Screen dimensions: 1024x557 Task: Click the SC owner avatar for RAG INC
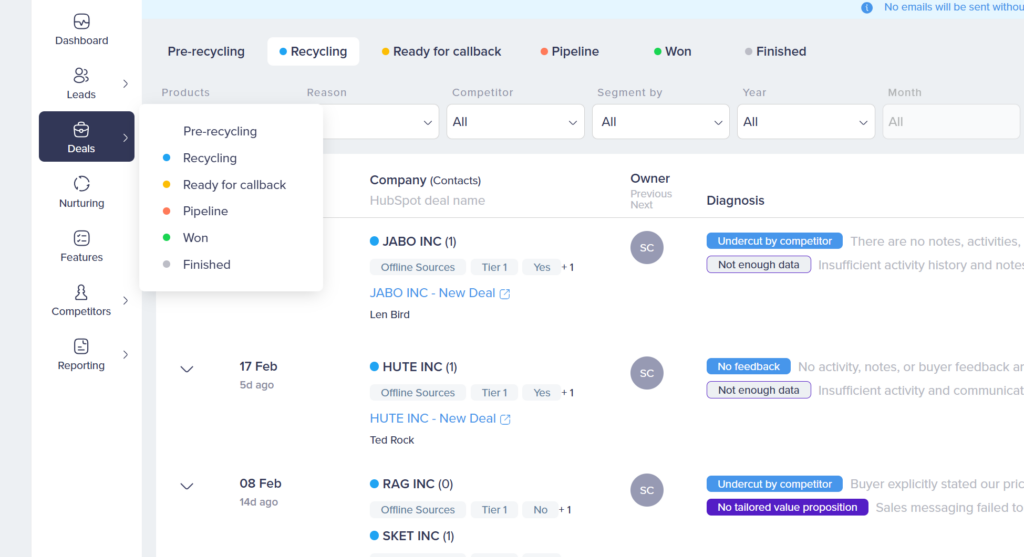click(x=647, y=490)
